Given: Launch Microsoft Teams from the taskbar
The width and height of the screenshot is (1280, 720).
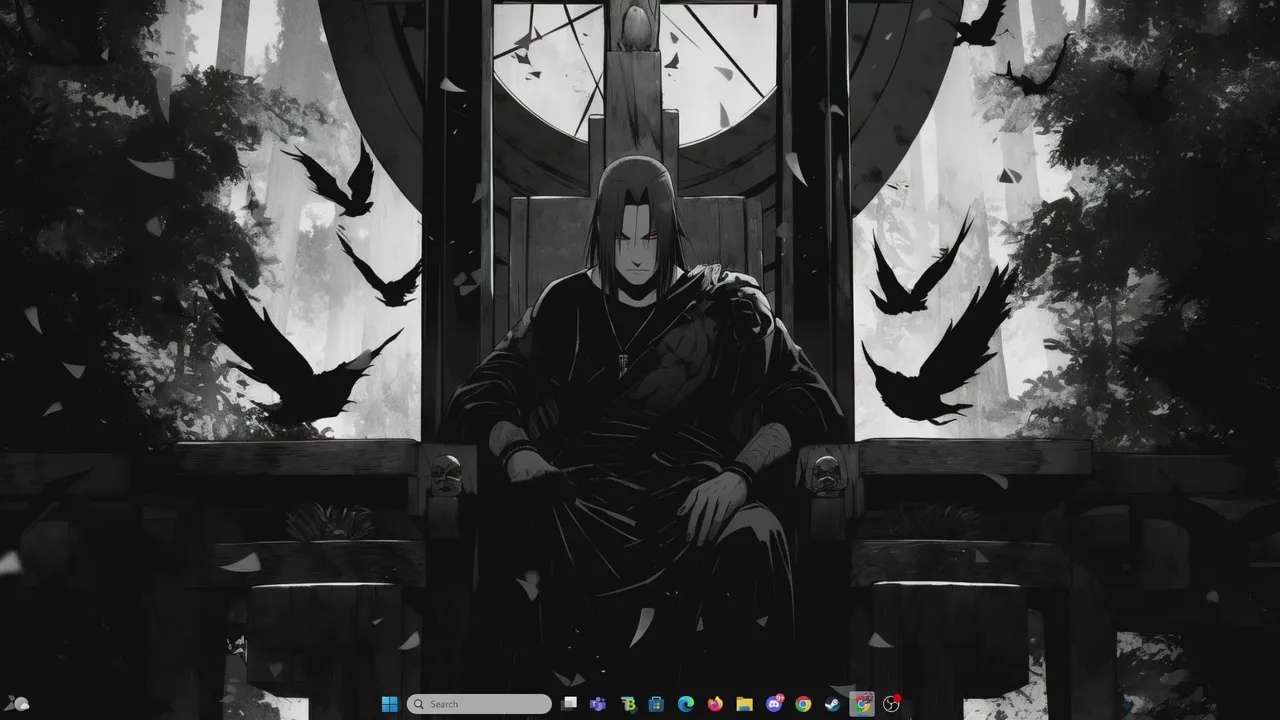Looking at the screenshot, I should (598, 704).
